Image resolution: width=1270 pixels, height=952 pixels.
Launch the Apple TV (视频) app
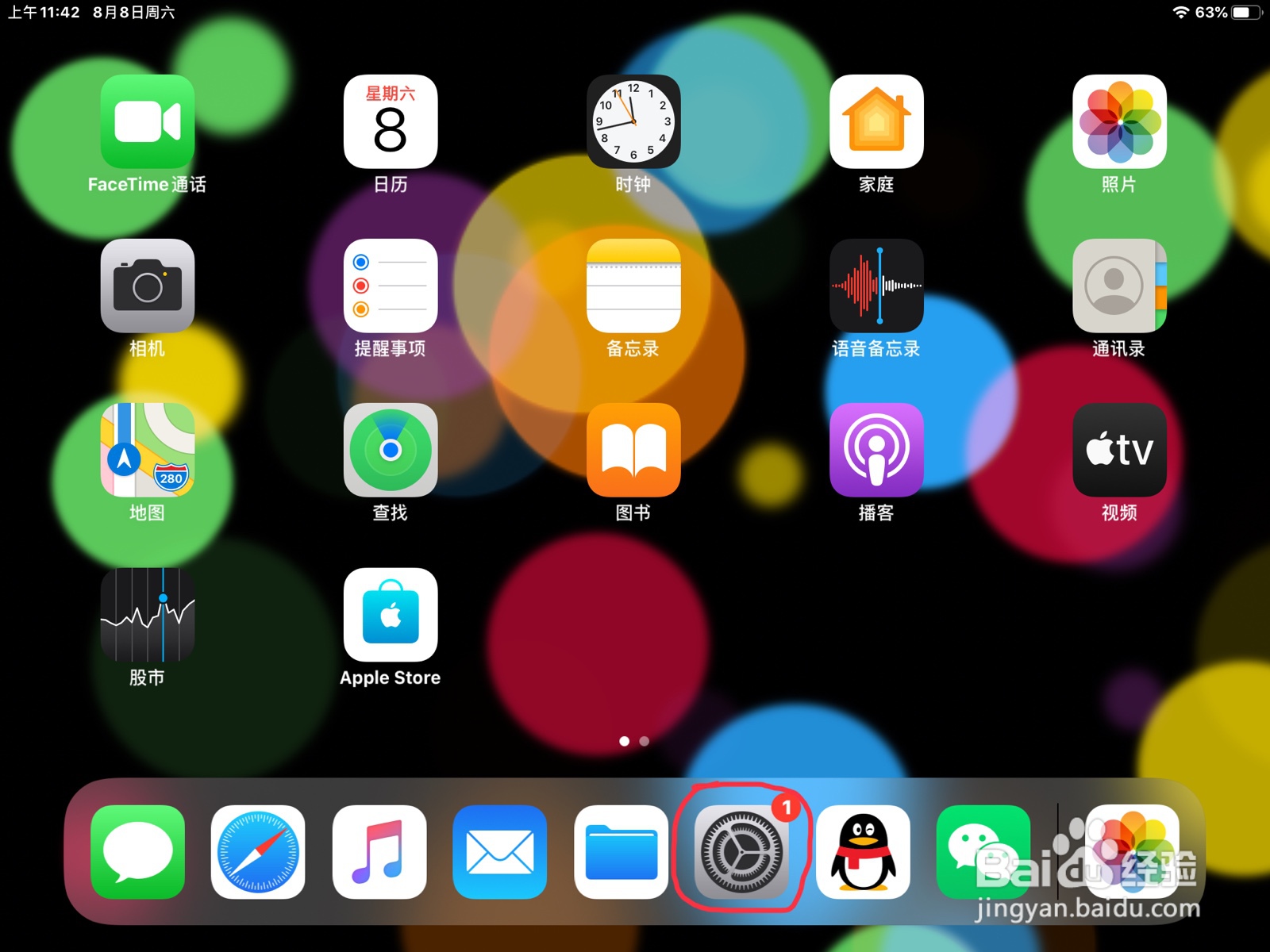tap(1119, 450)
